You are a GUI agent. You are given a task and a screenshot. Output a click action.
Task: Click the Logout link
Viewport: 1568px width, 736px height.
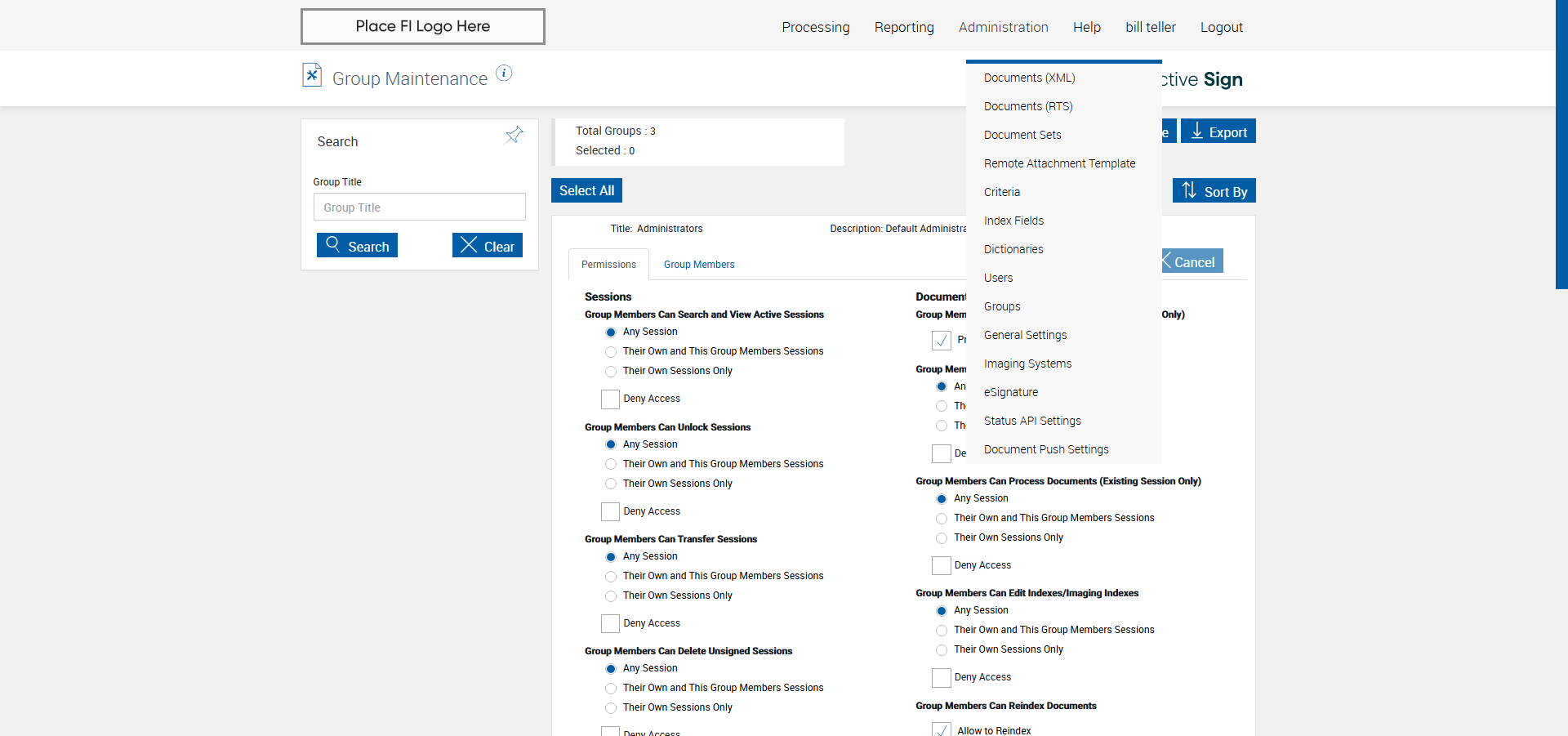pyautogui.click(x=1221, y=27)
